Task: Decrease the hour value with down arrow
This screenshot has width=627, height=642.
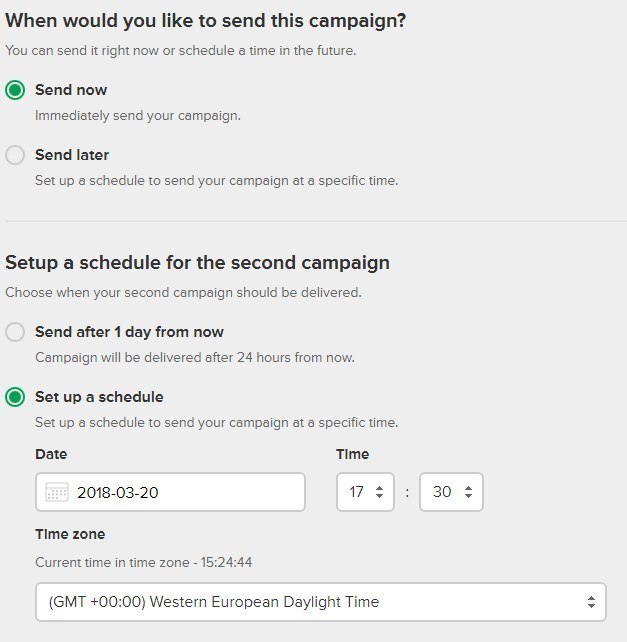Action: coord(380,496)
